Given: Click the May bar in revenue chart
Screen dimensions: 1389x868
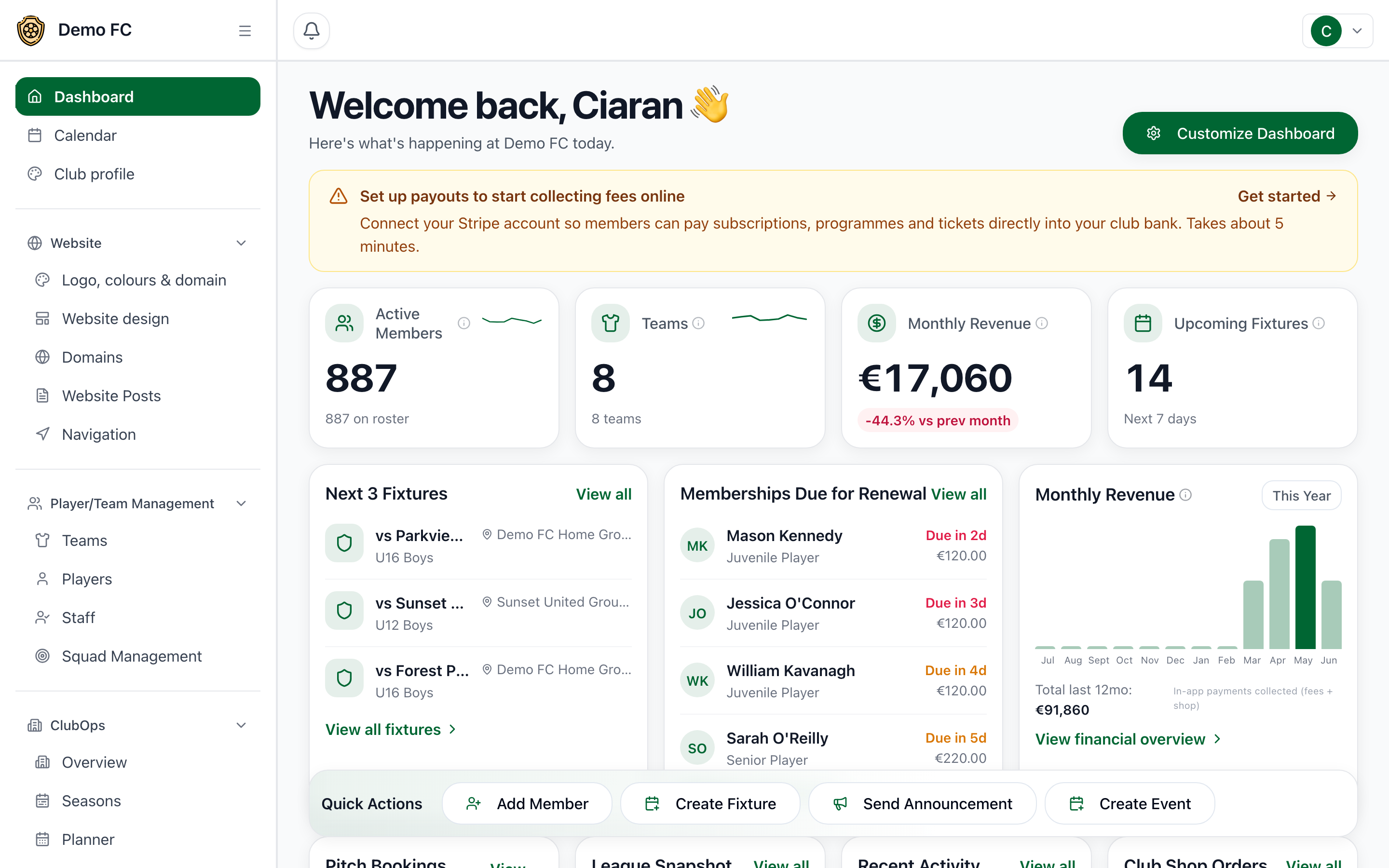Looking at the screenshot, I should pos(1305,587).
